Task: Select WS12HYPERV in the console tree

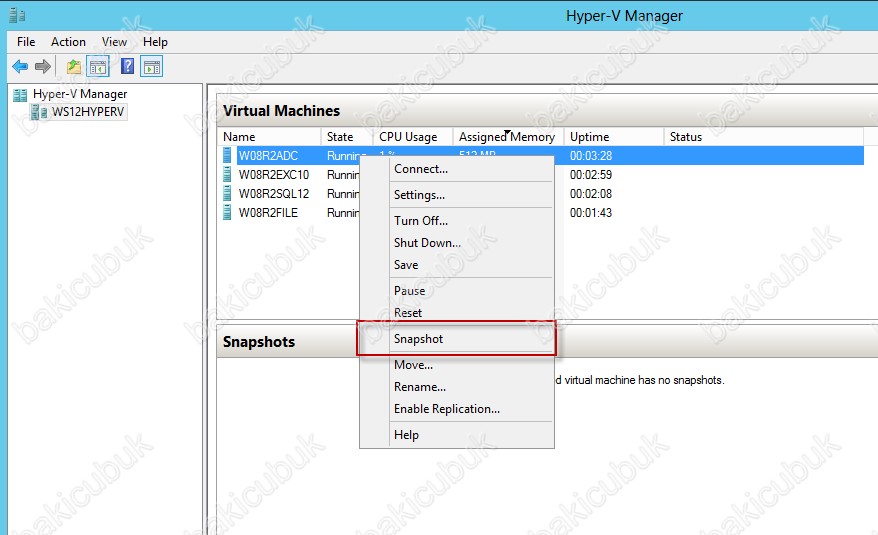Action: pyautogui.click(x=87, y=111)
